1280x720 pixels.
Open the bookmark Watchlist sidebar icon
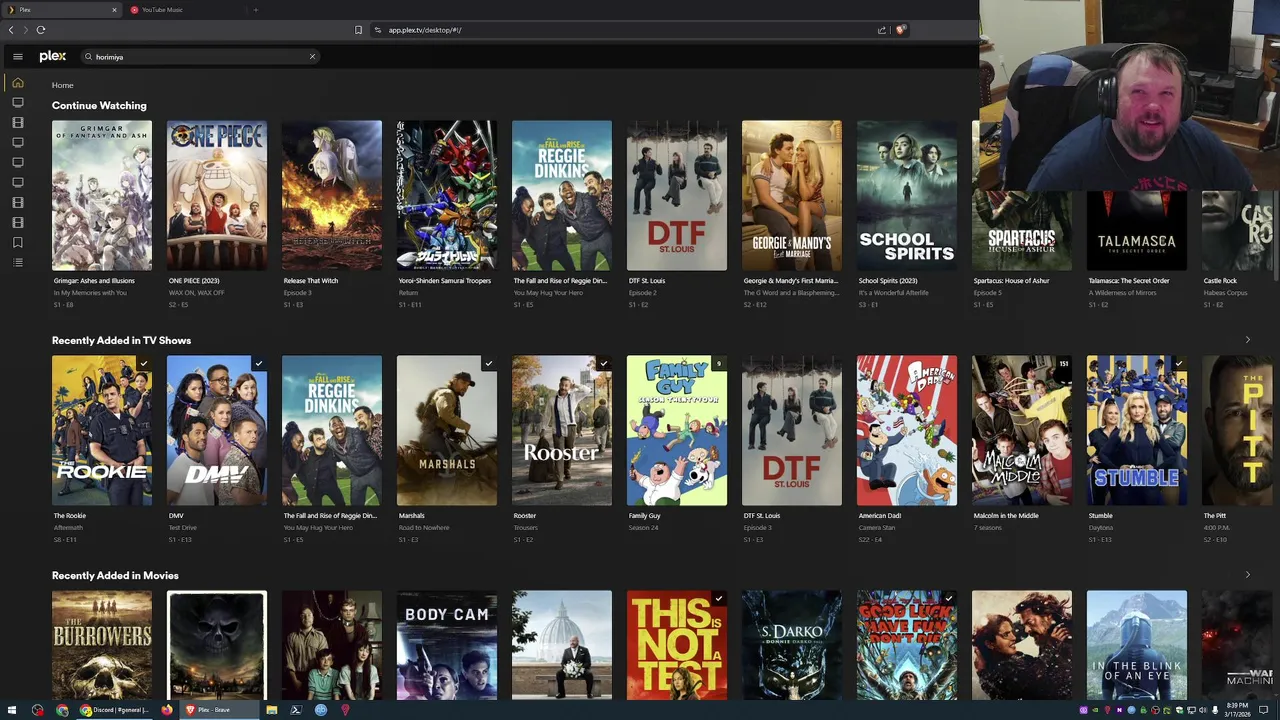click(17, 242)
